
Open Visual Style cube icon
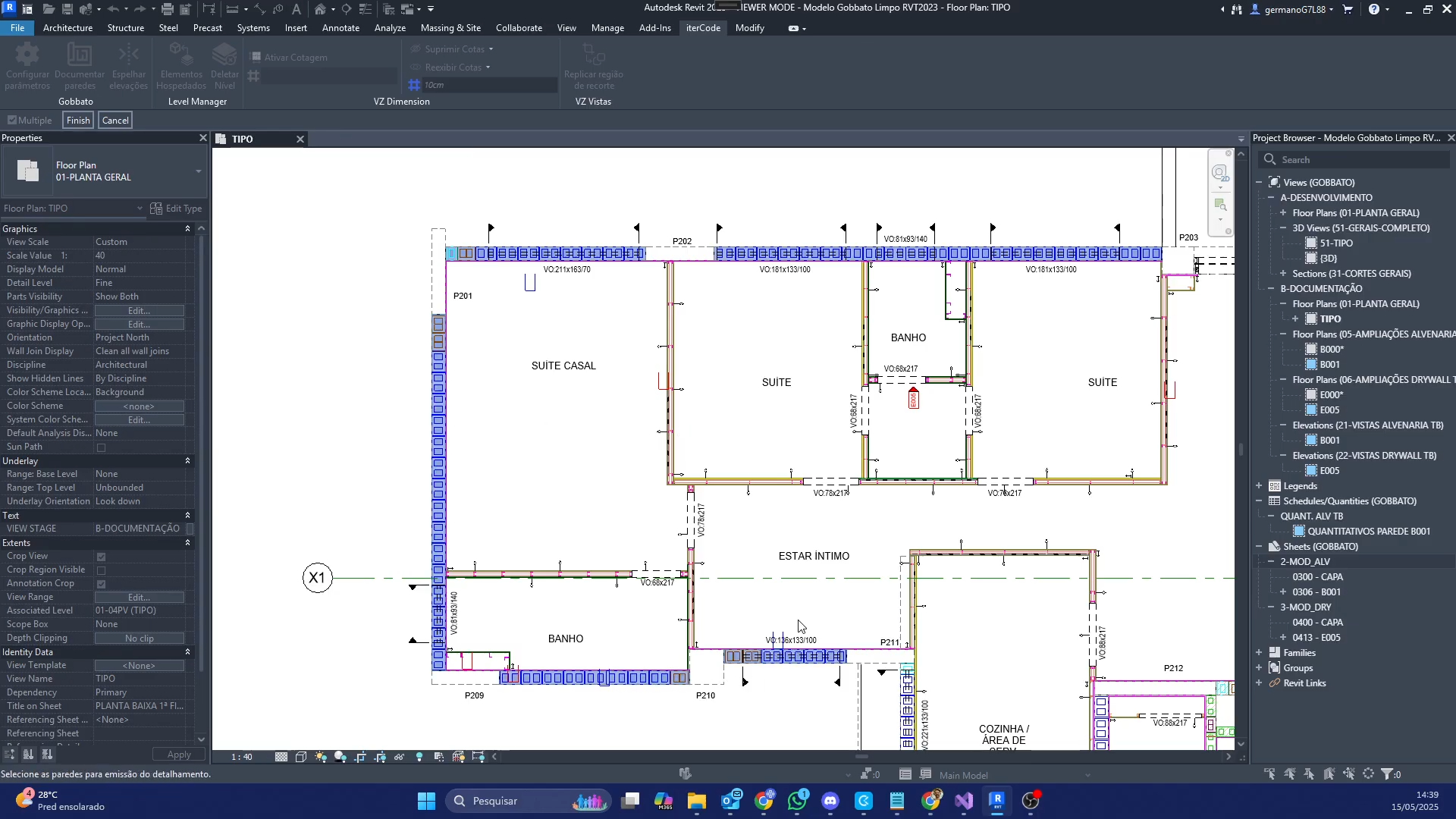(x=301, y=757)
